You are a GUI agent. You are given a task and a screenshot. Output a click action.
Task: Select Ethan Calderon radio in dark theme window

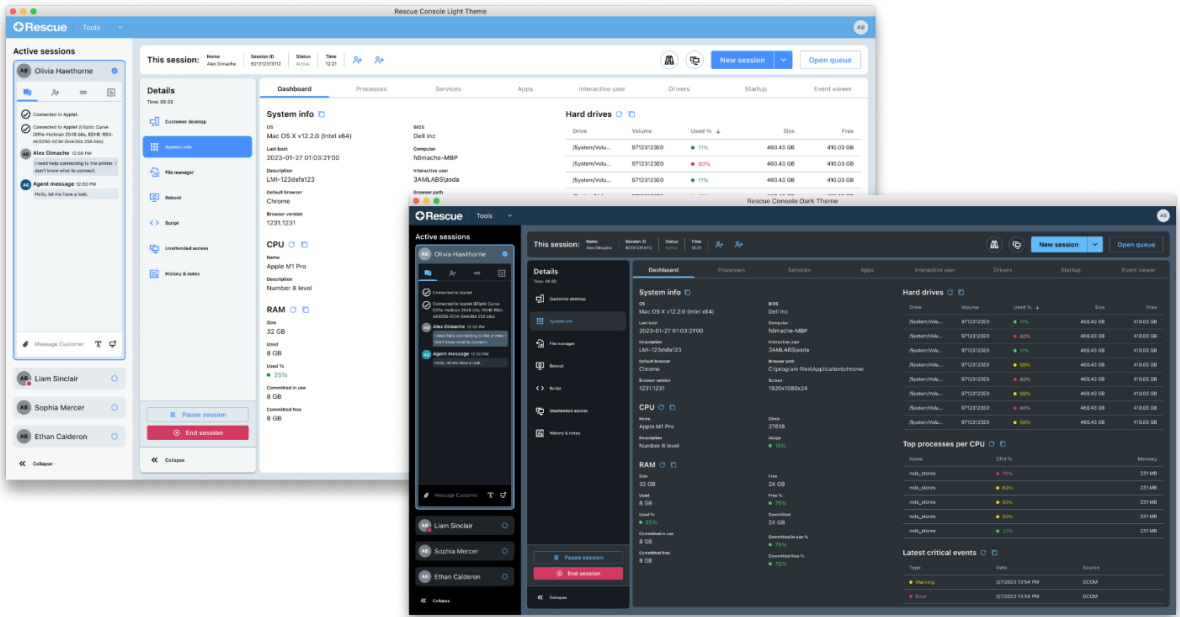(x=505, y=577)
